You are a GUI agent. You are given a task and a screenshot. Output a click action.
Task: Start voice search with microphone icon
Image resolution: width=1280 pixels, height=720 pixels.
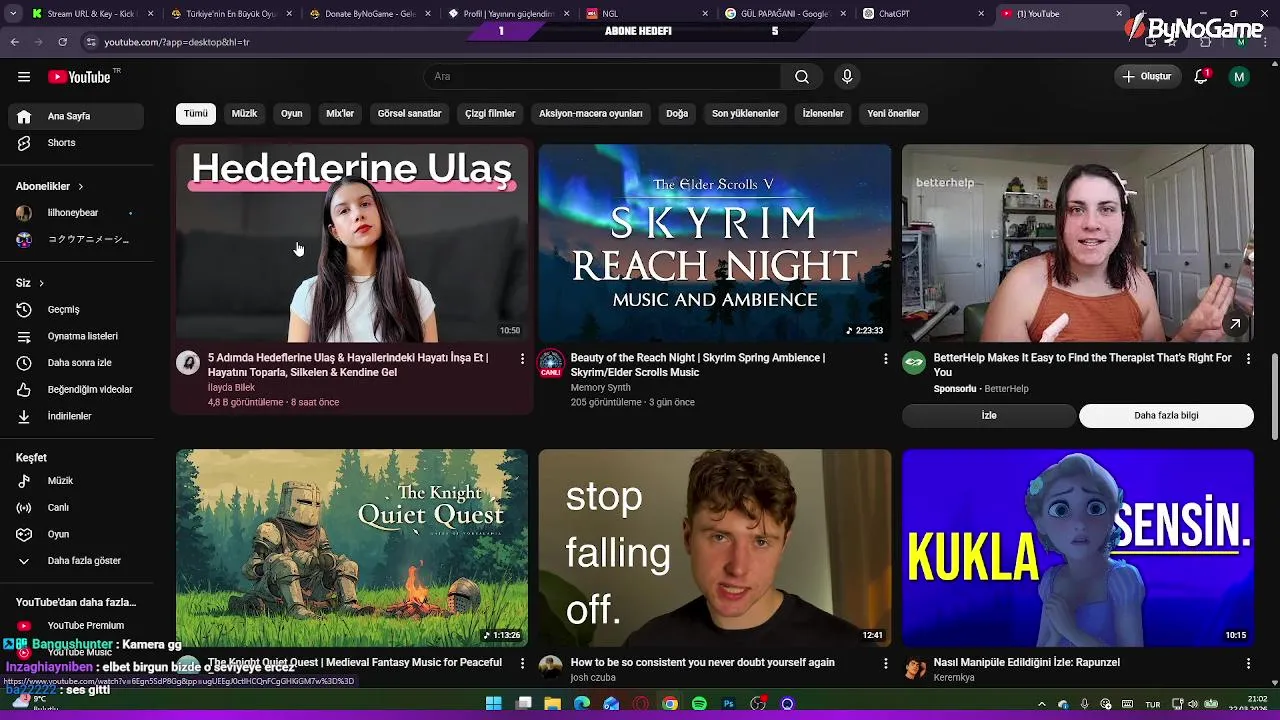(847, 77)
